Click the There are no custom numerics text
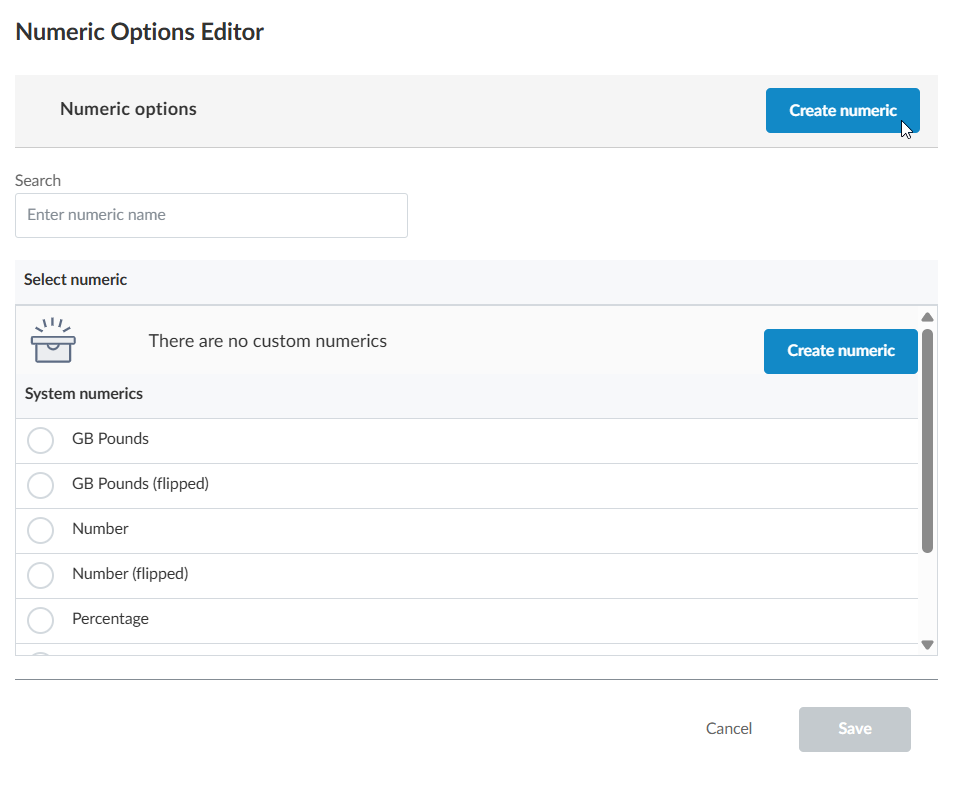The width and height of the screenshot is (958, 785). pyautogui.click(x=267, y=341)
